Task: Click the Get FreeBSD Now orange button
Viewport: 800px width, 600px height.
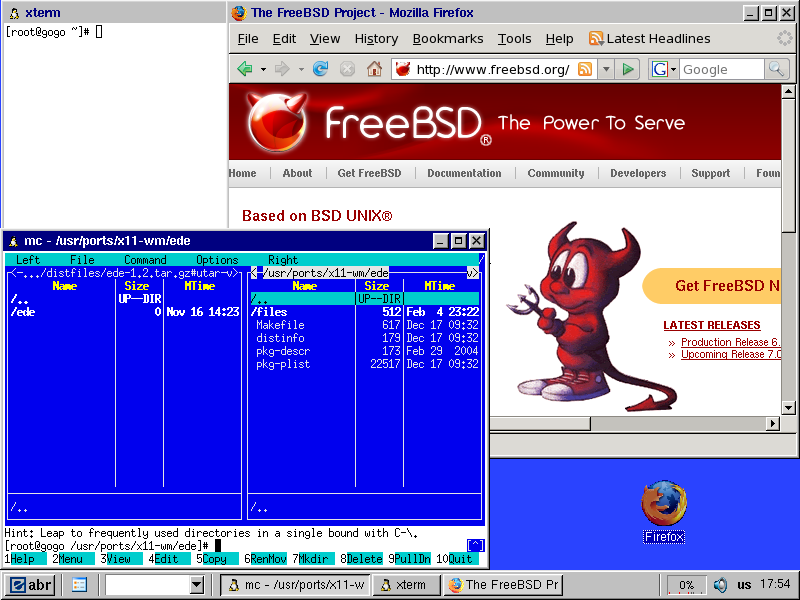Action: pyautogui.click(x=712, y=286)
